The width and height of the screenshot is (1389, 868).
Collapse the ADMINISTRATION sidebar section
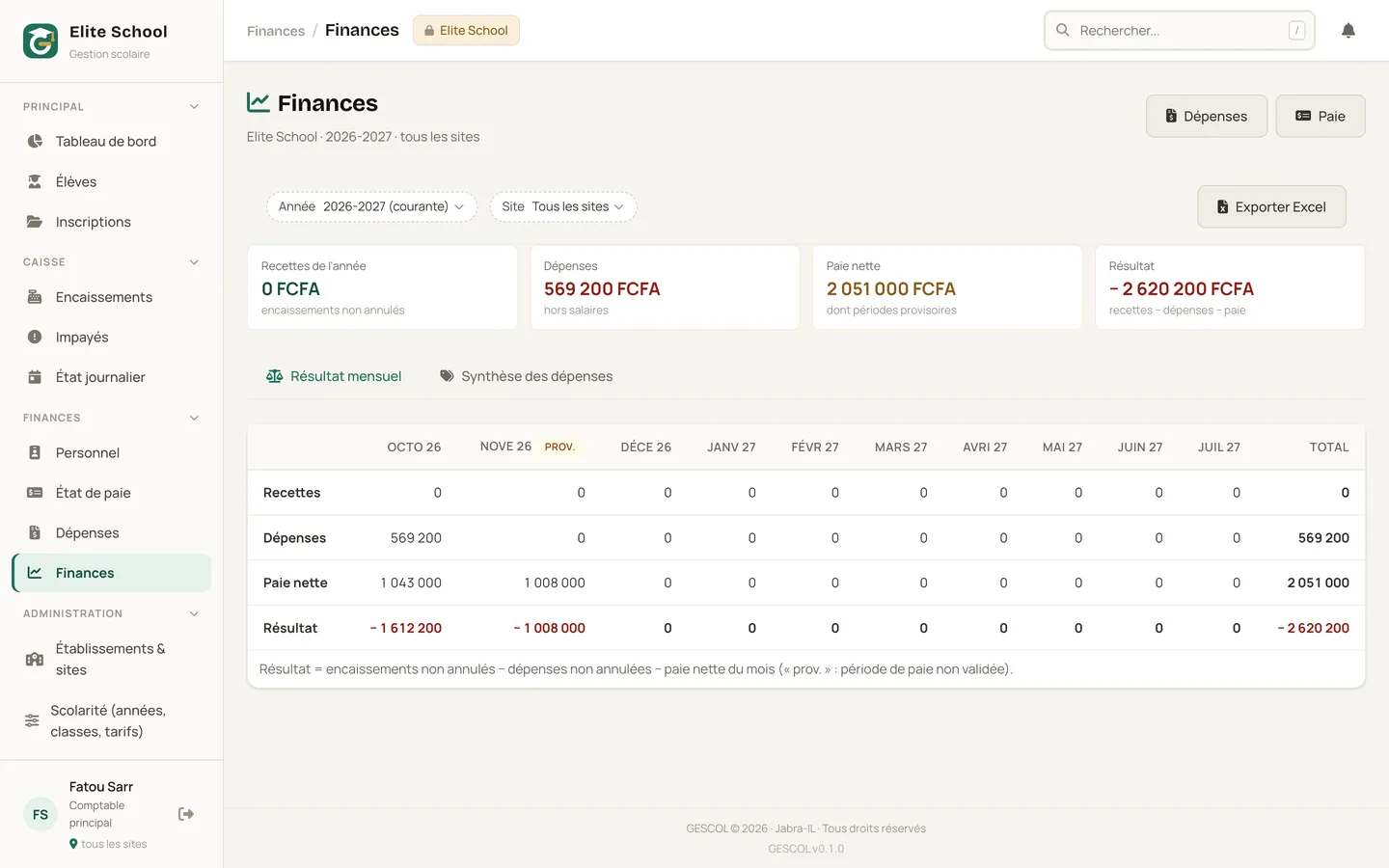[194, 614]
